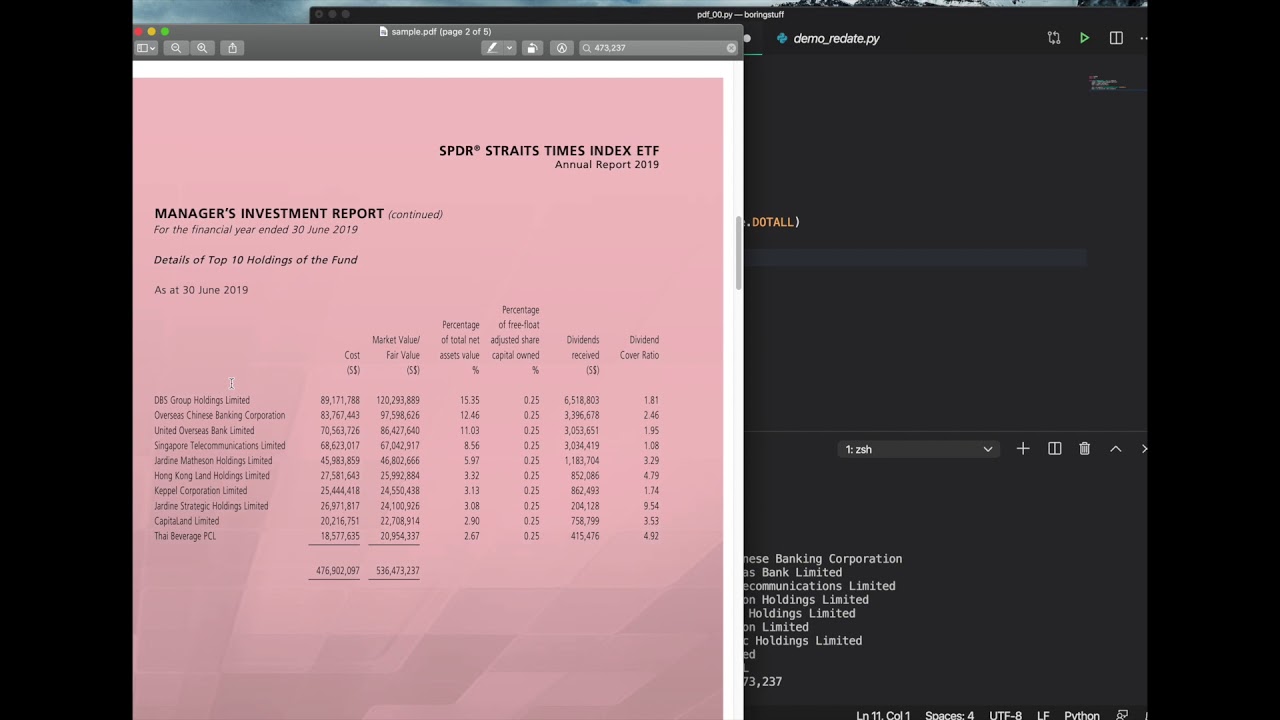Maximize the terminal panel with up chevron

coord(1115,449)
